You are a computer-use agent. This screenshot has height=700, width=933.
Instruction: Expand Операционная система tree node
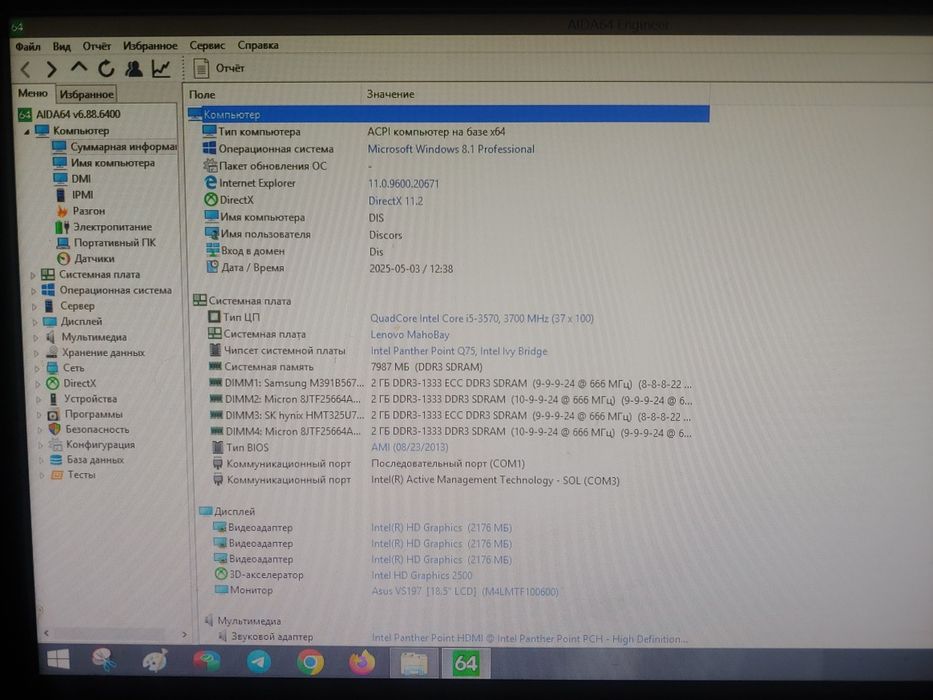[x=34, y=291]
